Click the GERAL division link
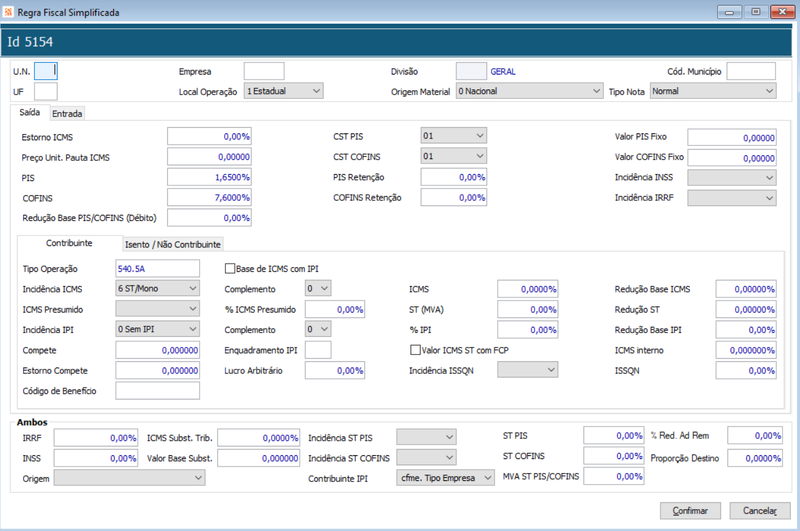Screen dimensions: 800x531 pyautogui.click(x=503, y=71)
